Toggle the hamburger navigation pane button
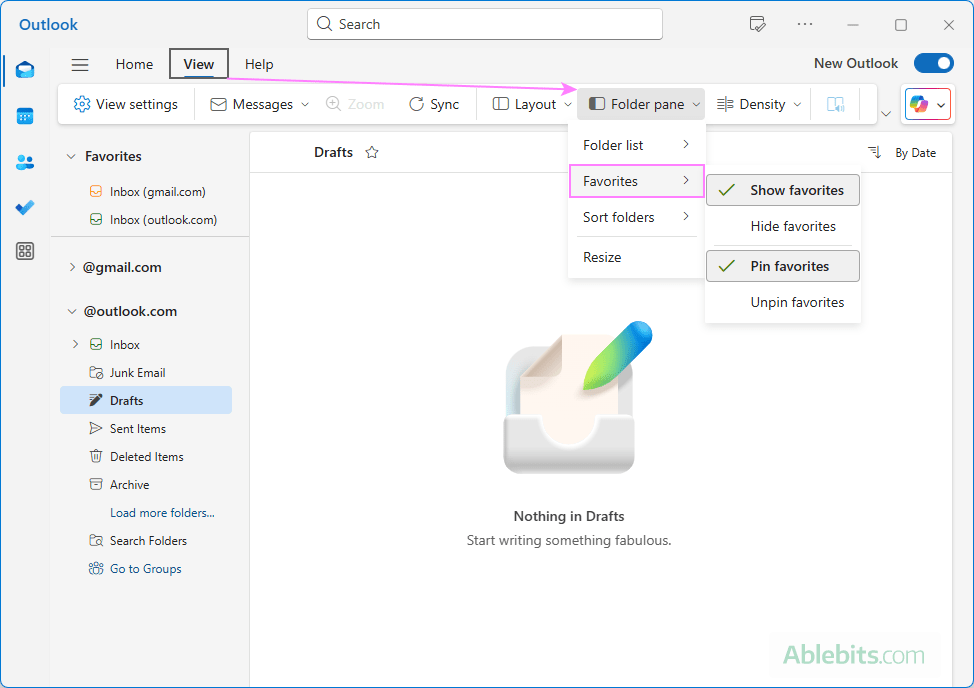This screenshot has height=688, width=974. [80, 65]
